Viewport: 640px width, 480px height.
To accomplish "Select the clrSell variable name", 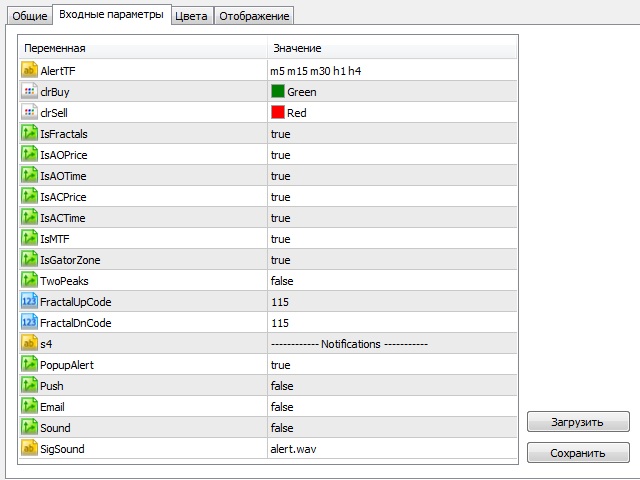I will click(x=54, y=113).
